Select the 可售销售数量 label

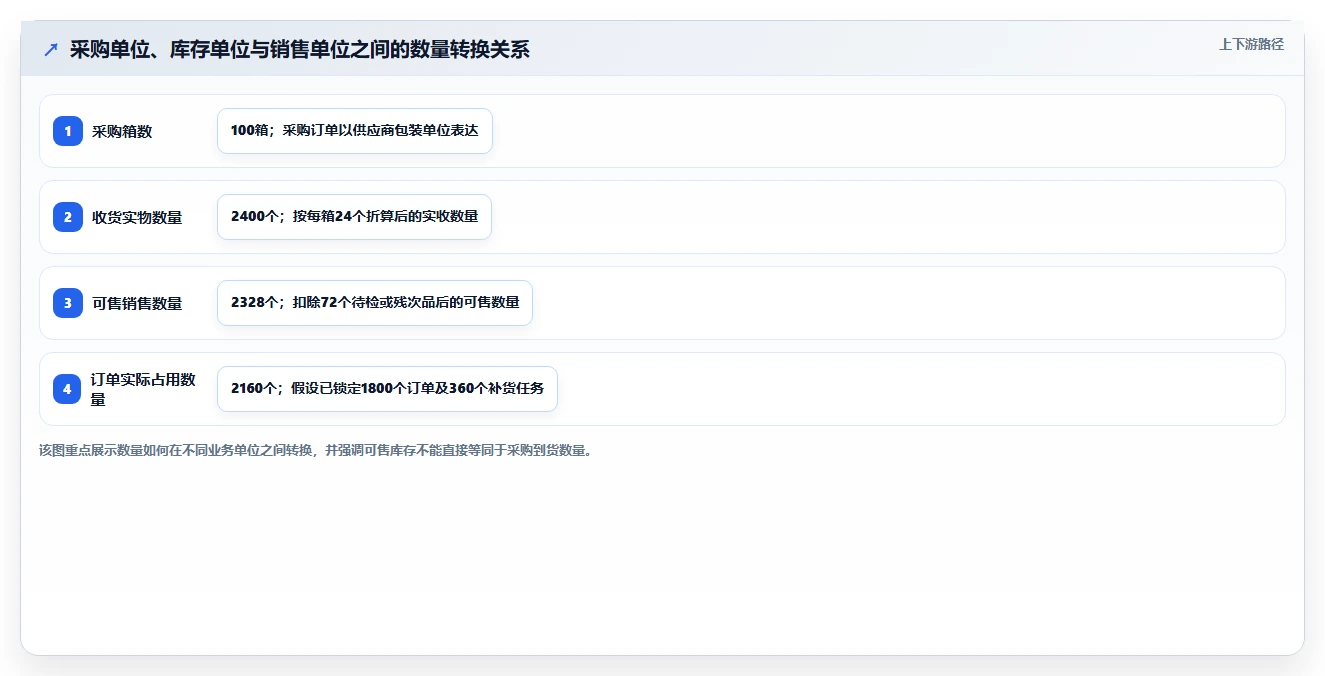[137, 303]
